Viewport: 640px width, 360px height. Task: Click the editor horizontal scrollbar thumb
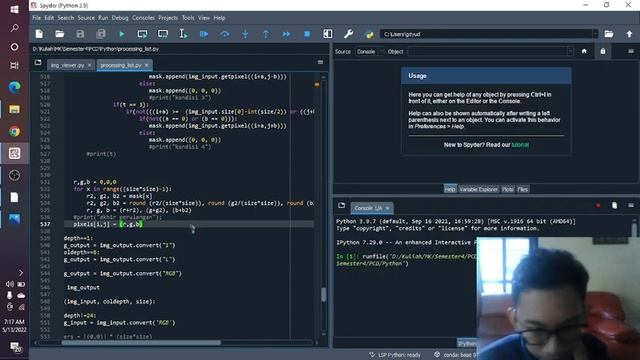coord(141,343)
